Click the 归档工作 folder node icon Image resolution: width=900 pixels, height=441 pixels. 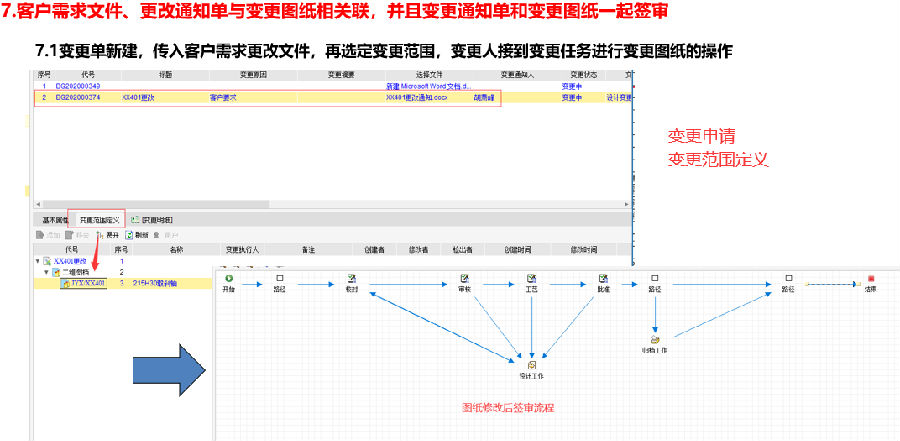click(x=655, y=339)
